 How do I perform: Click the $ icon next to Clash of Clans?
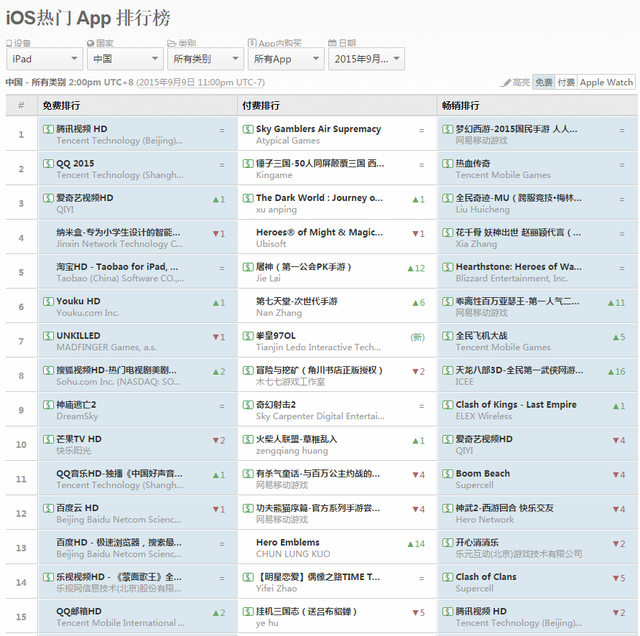448,577
